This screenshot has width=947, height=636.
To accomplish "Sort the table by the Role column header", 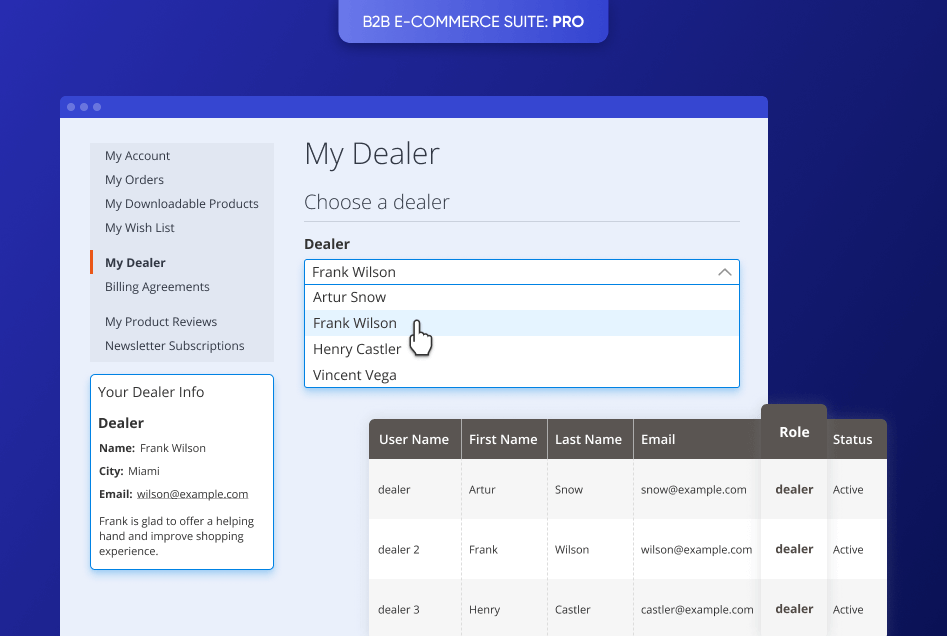I will click(794, 432).
